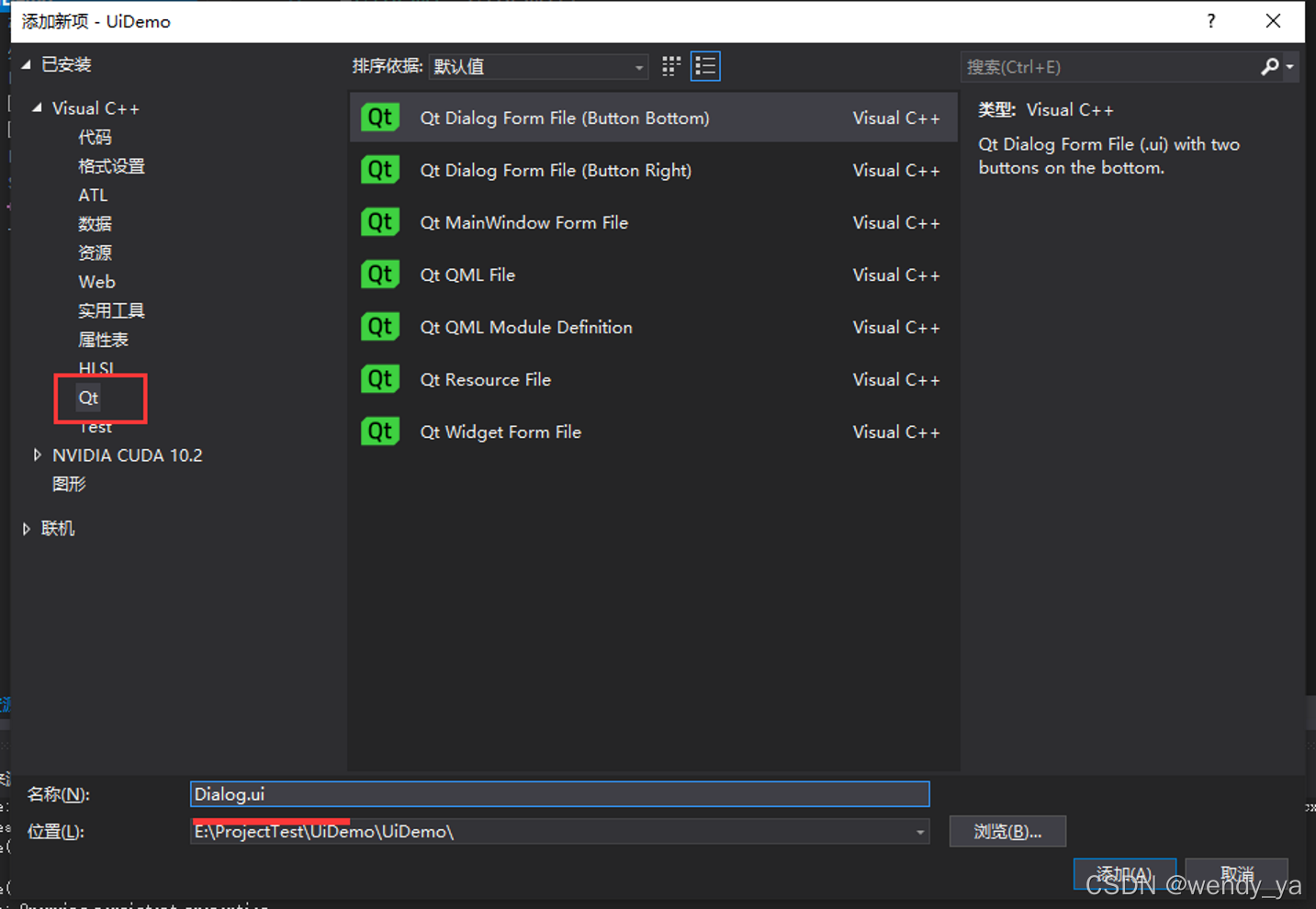1316x909 pixels.
Task: Select Qt QML Module Definition name
Action: click(x=526, y=327)
